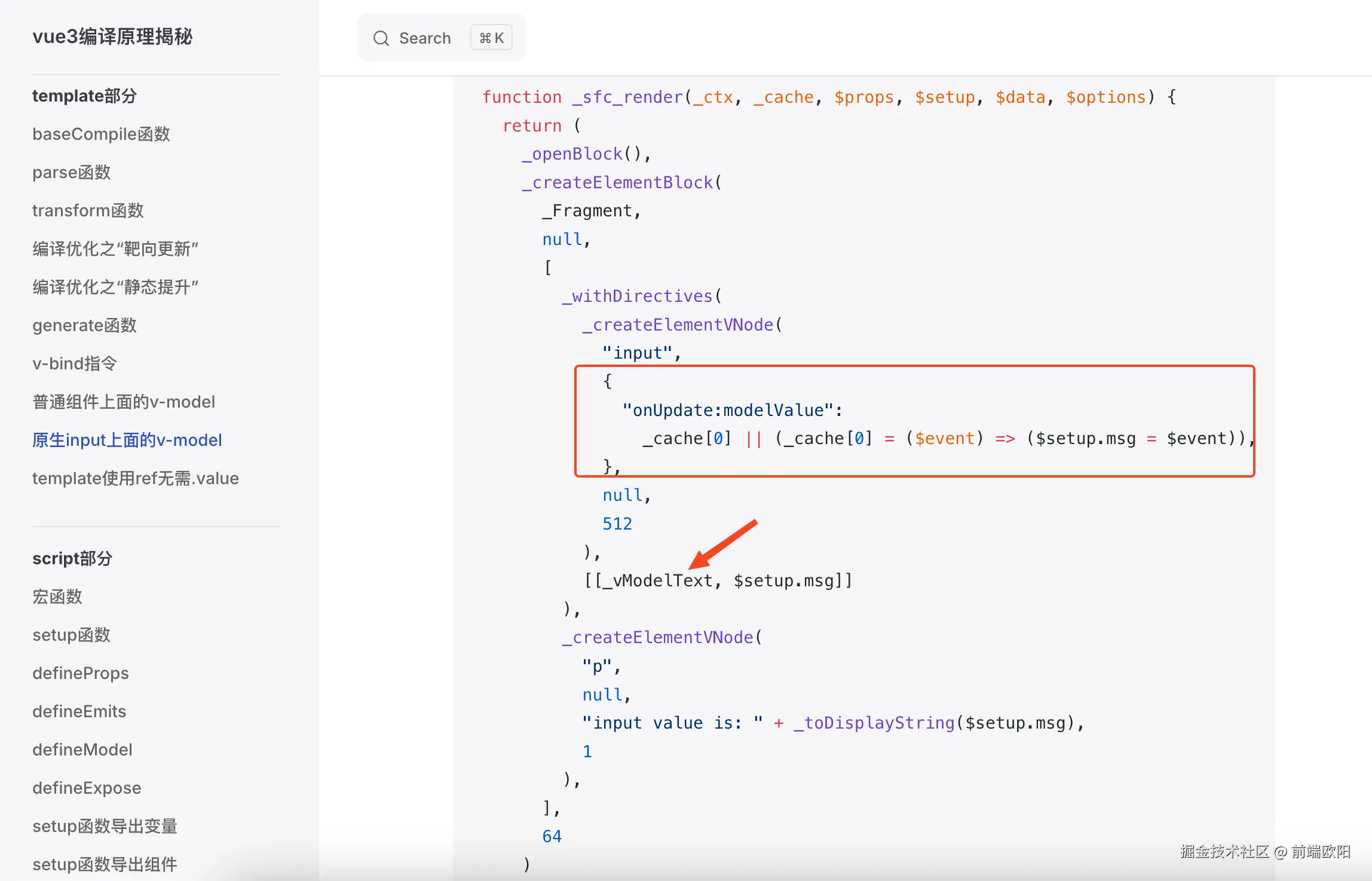Viewport: 1372px width, 881px height.
Task: Open the v-bind指令 article
Action: coord(75,363)
